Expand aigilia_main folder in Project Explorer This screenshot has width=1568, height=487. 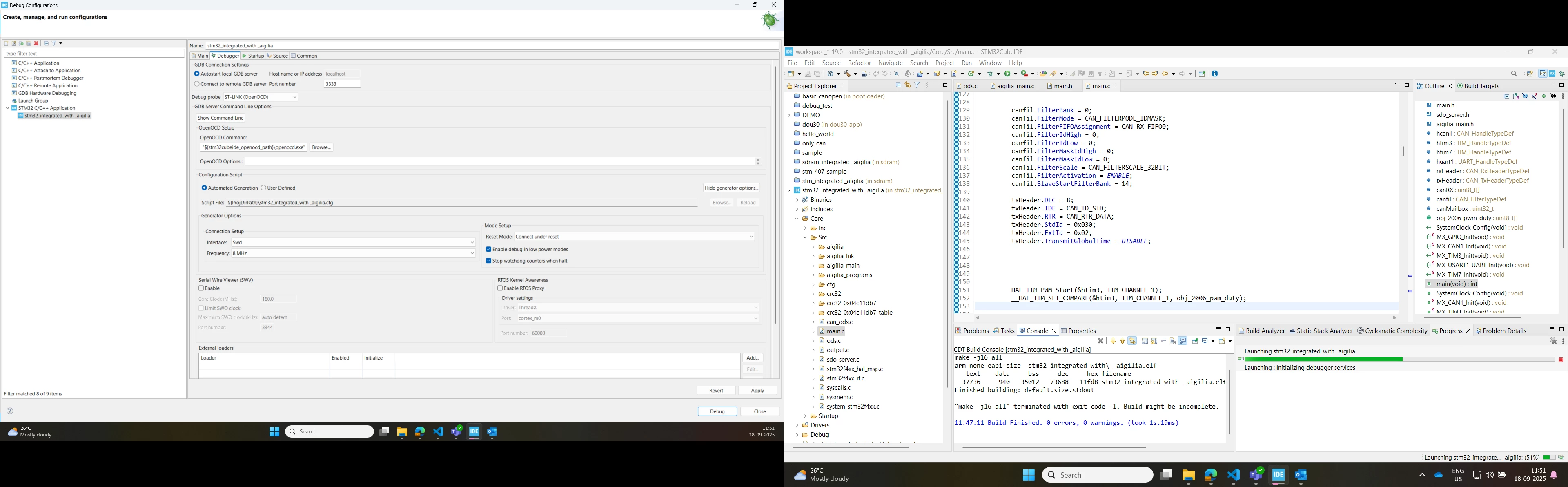pos(813,266)
